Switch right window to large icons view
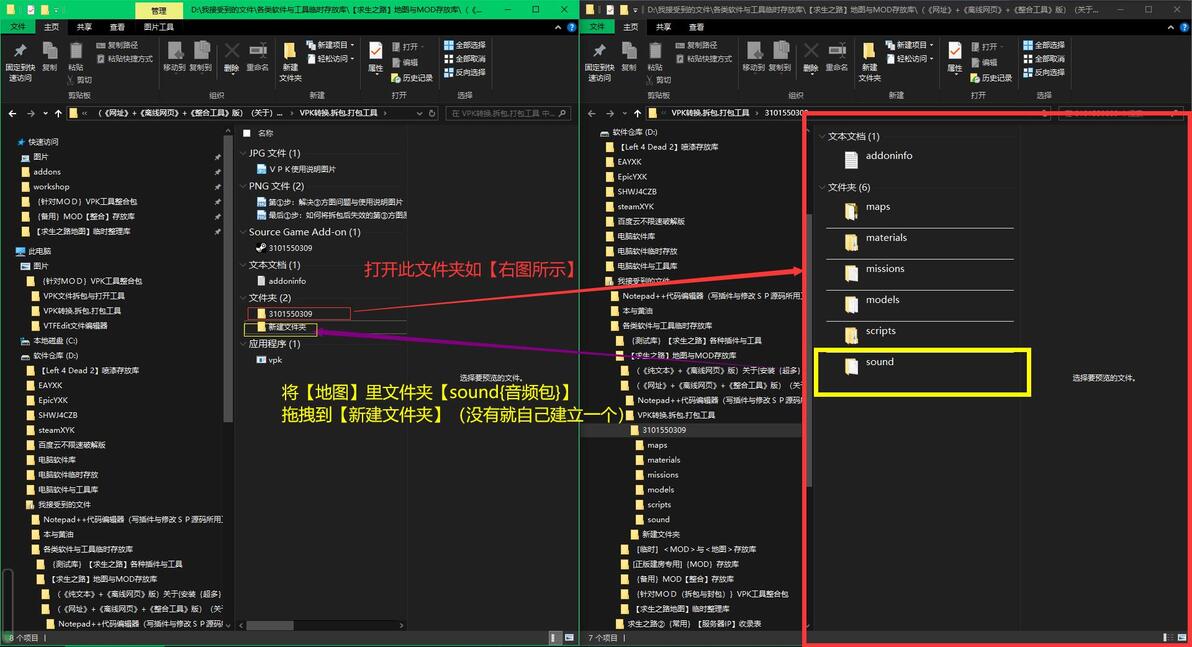 coord(1181,638)
